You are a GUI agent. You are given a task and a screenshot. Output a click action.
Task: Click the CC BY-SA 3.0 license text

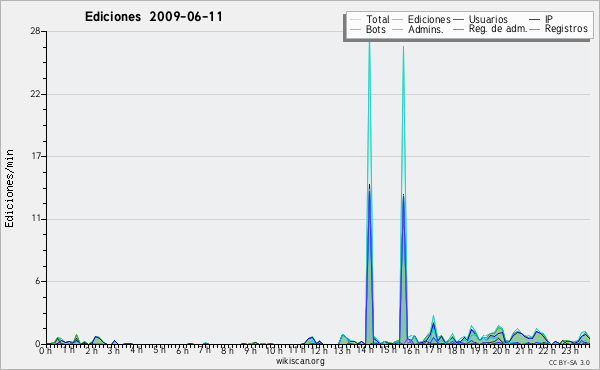569,362
